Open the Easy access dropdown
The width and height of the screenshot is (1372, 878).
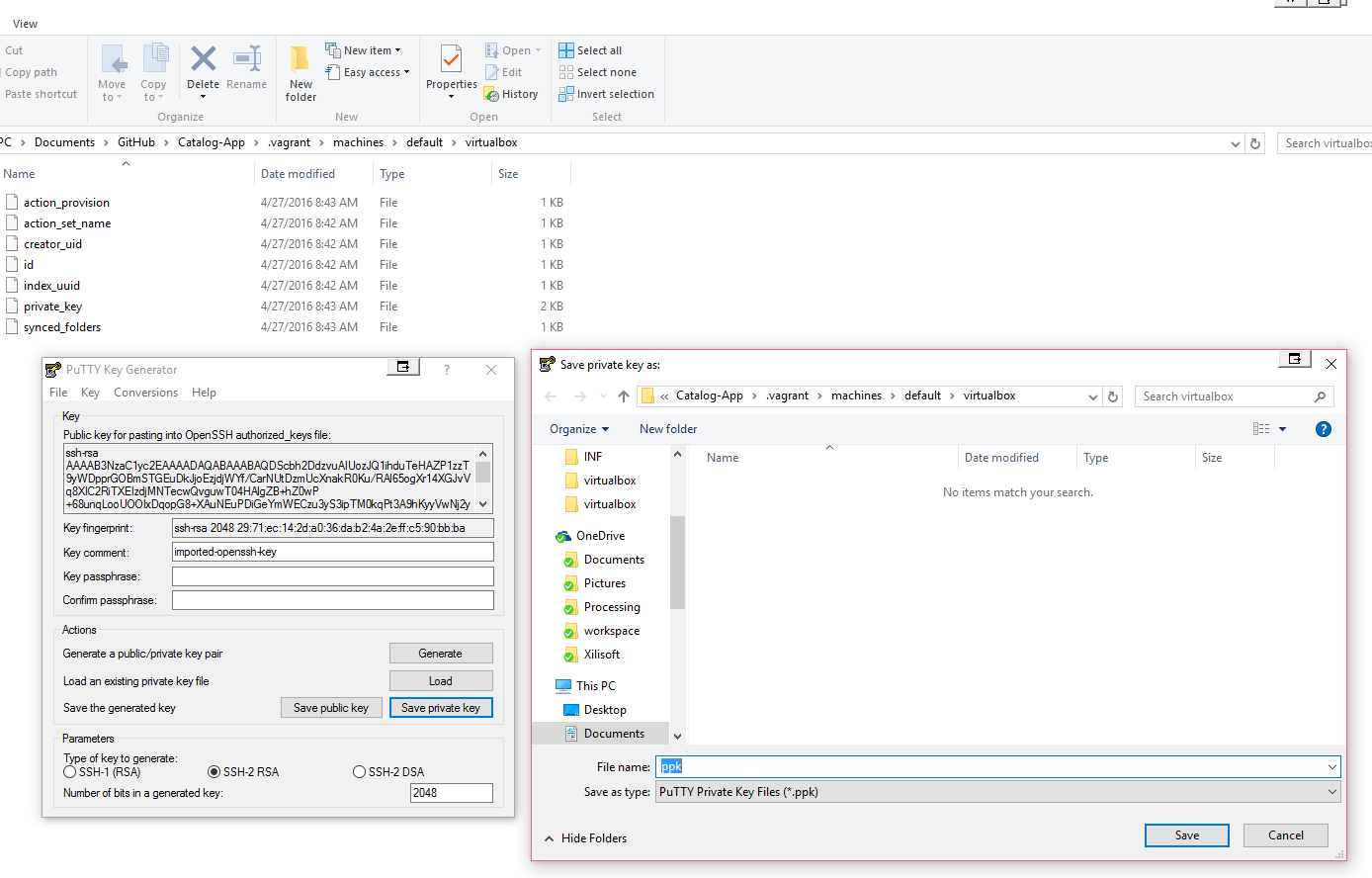(367, 72)
